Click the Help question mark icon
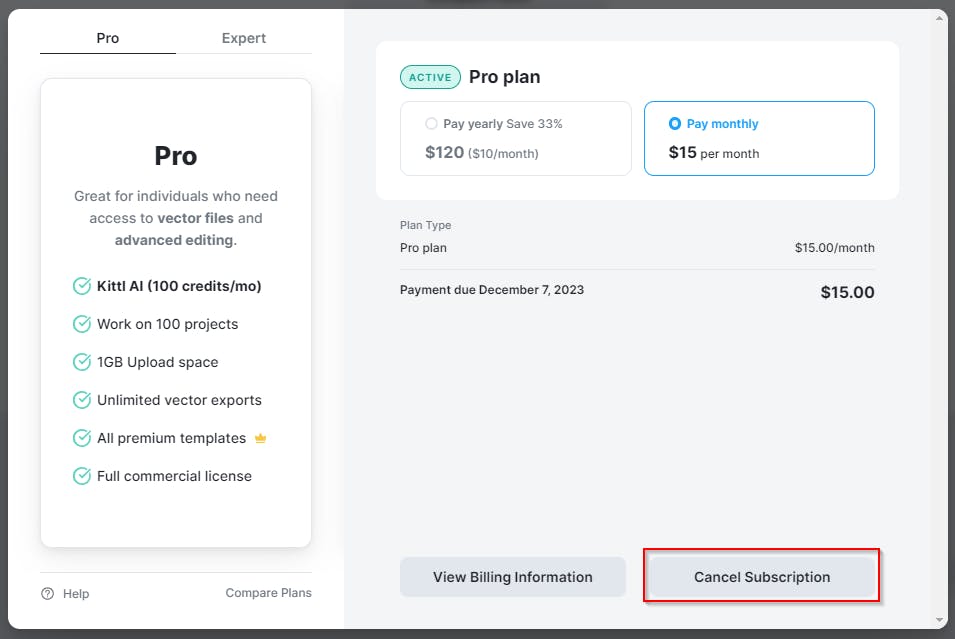955x639 pixels. coord(47,594)
